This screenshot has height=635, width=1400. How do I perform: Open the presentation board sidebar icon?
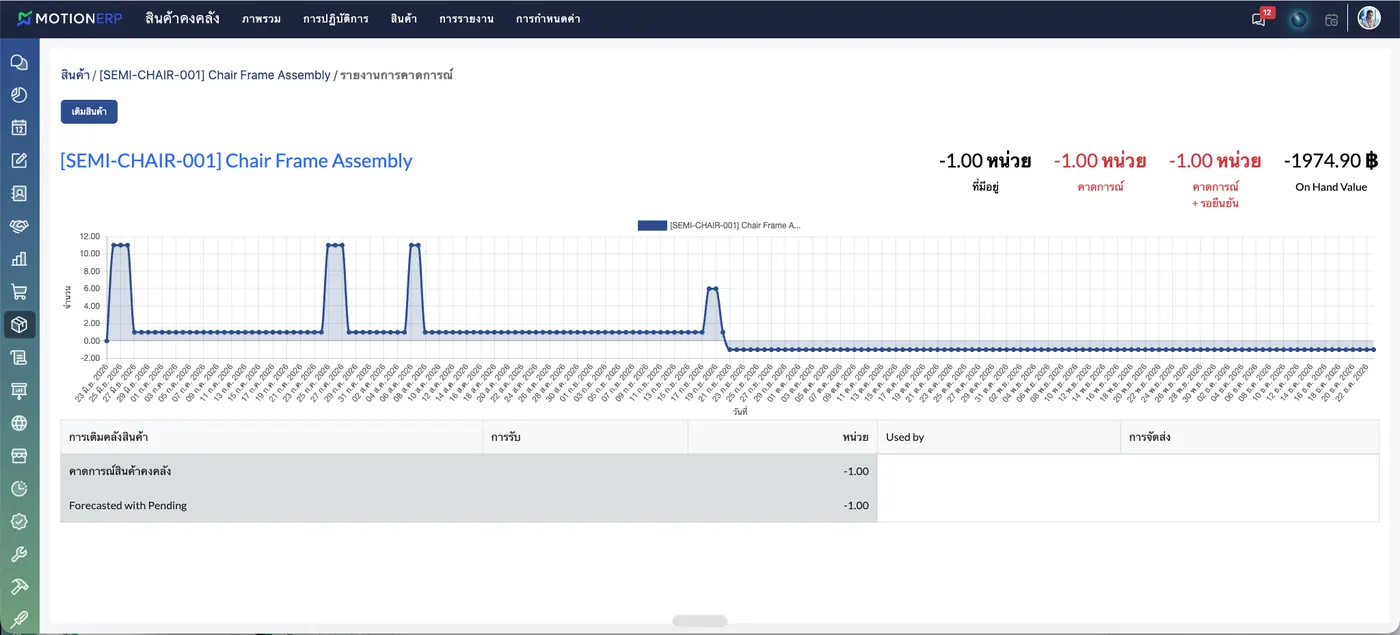coord(19,390)
